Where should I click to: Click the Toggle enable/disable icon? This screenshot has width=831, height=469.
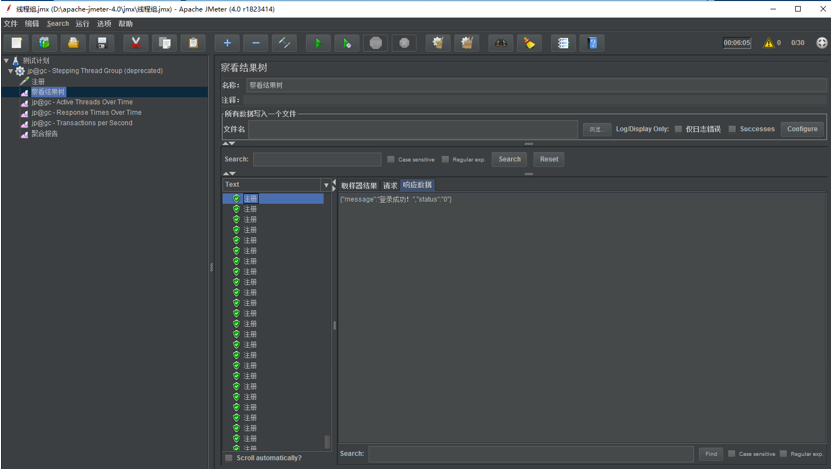[x=285, y=43]
